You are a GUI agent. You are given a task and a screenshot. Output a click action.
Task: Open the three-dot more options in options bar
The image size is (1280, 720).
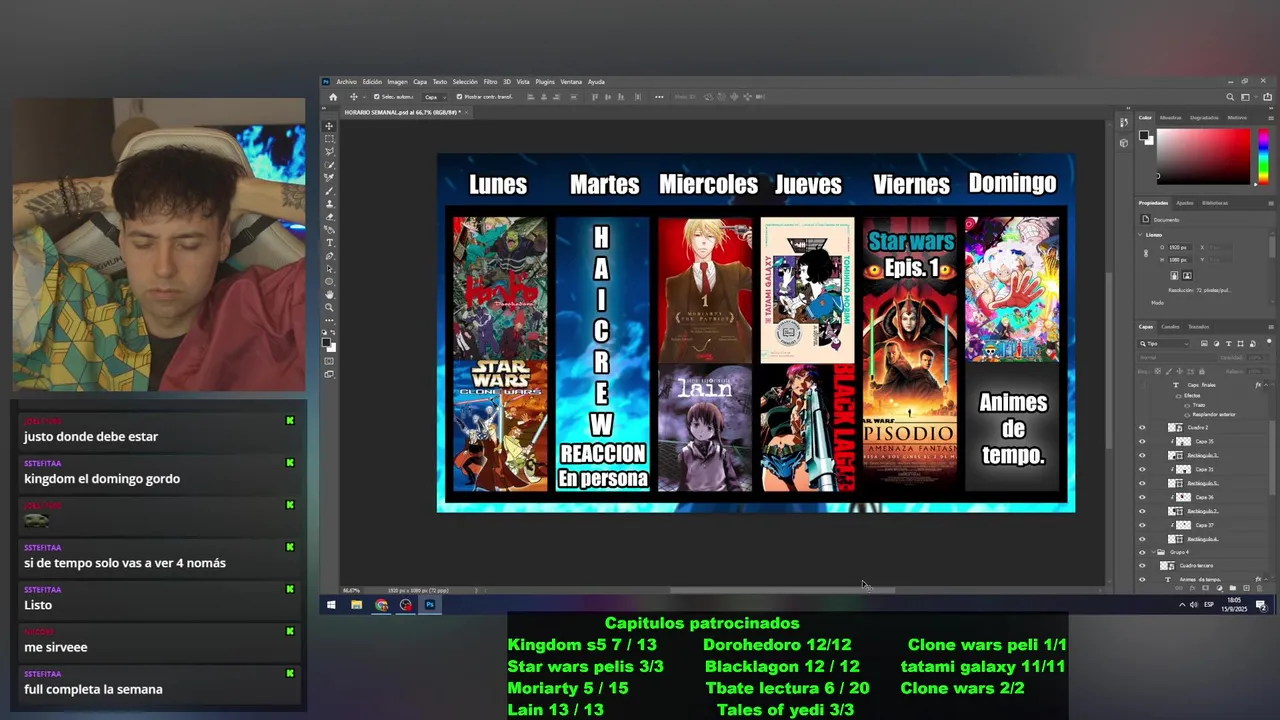pos(659,97)
